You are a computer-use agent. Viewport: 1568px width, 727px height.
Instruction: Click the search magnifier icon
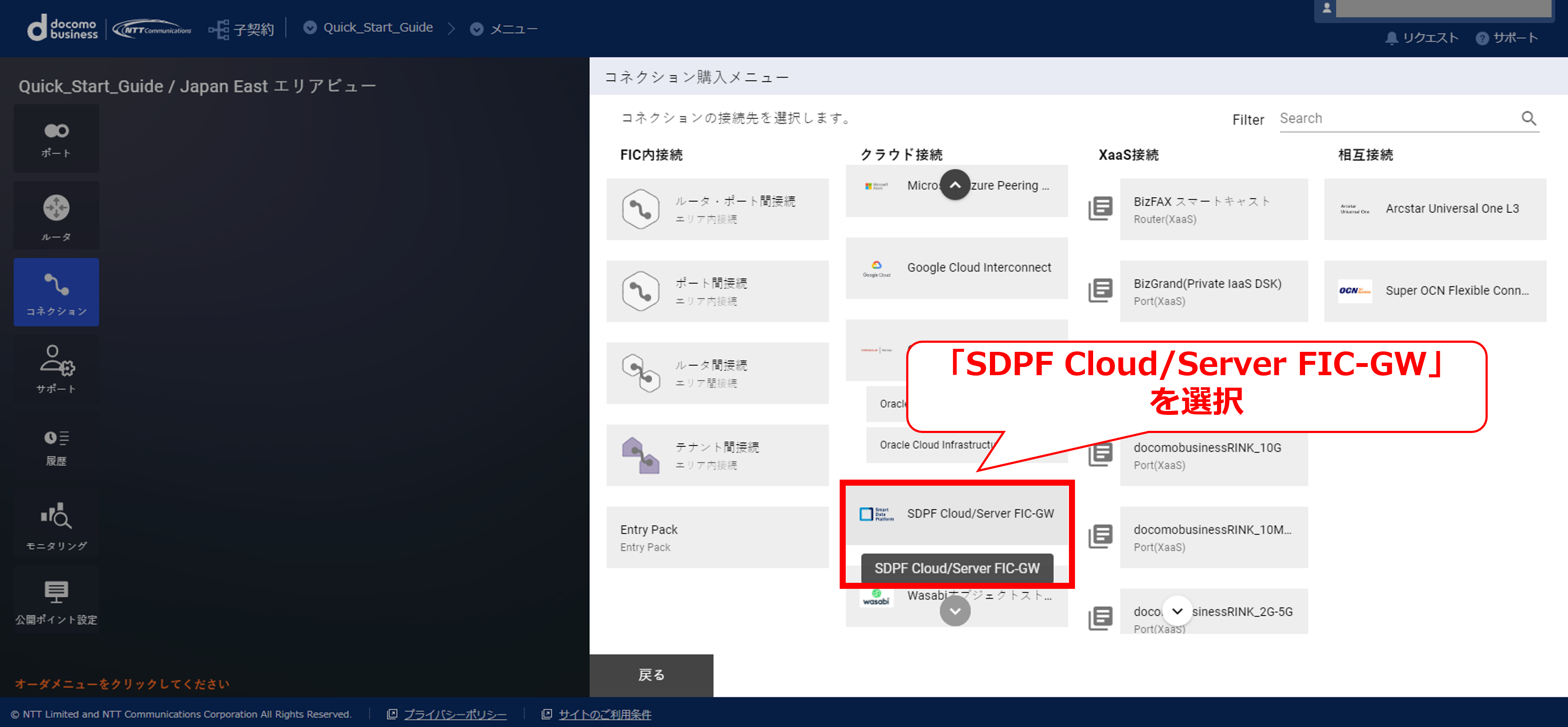tap(1529, 118)
